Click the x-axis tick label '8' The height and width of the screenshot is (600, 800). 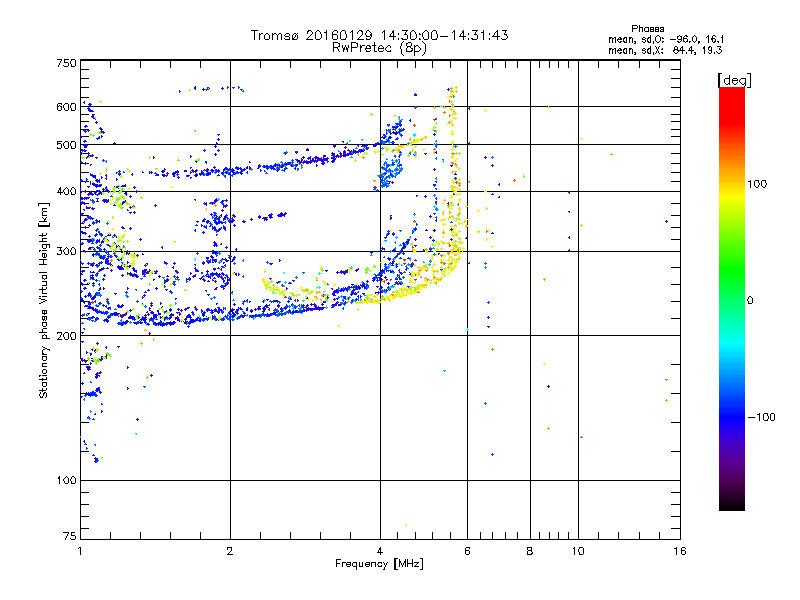tap(530, 551)
